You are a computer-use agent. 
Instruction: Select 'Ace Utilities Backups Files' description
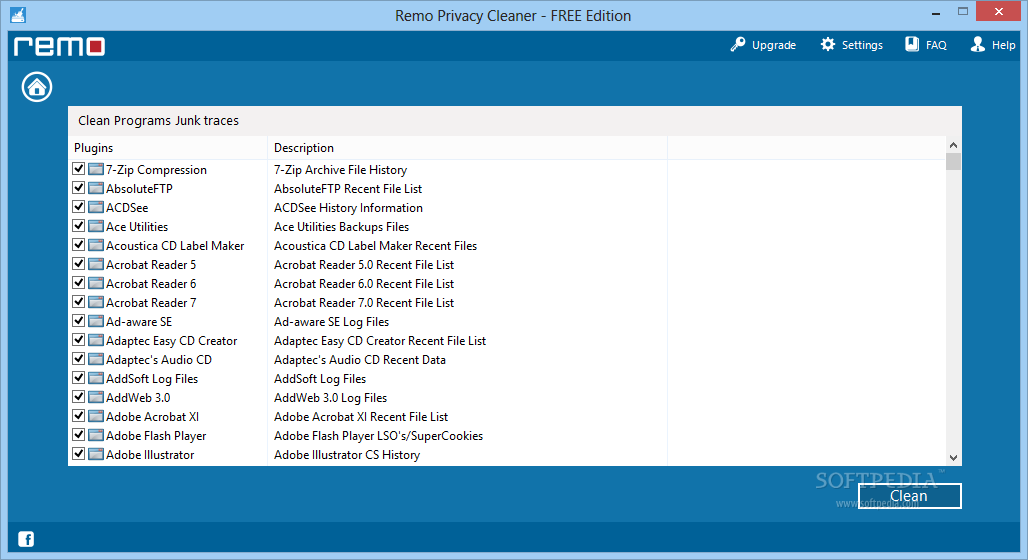(x=342, y=227)
